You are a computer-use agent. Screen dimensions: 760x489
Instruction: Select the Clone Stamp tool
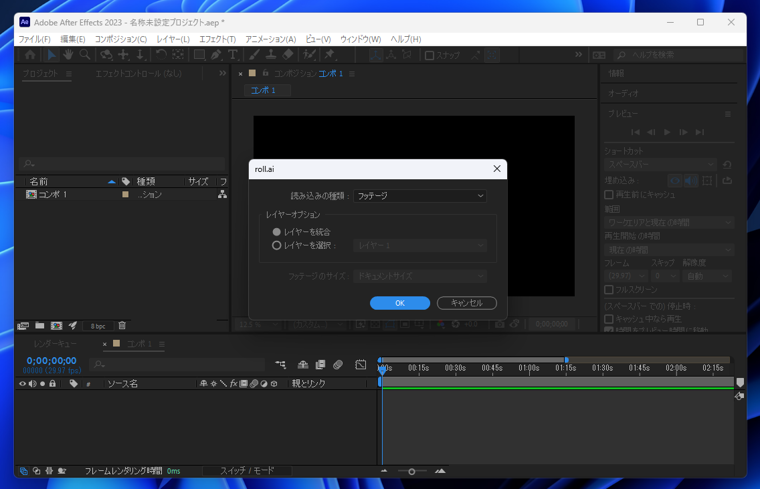(271, 55)
